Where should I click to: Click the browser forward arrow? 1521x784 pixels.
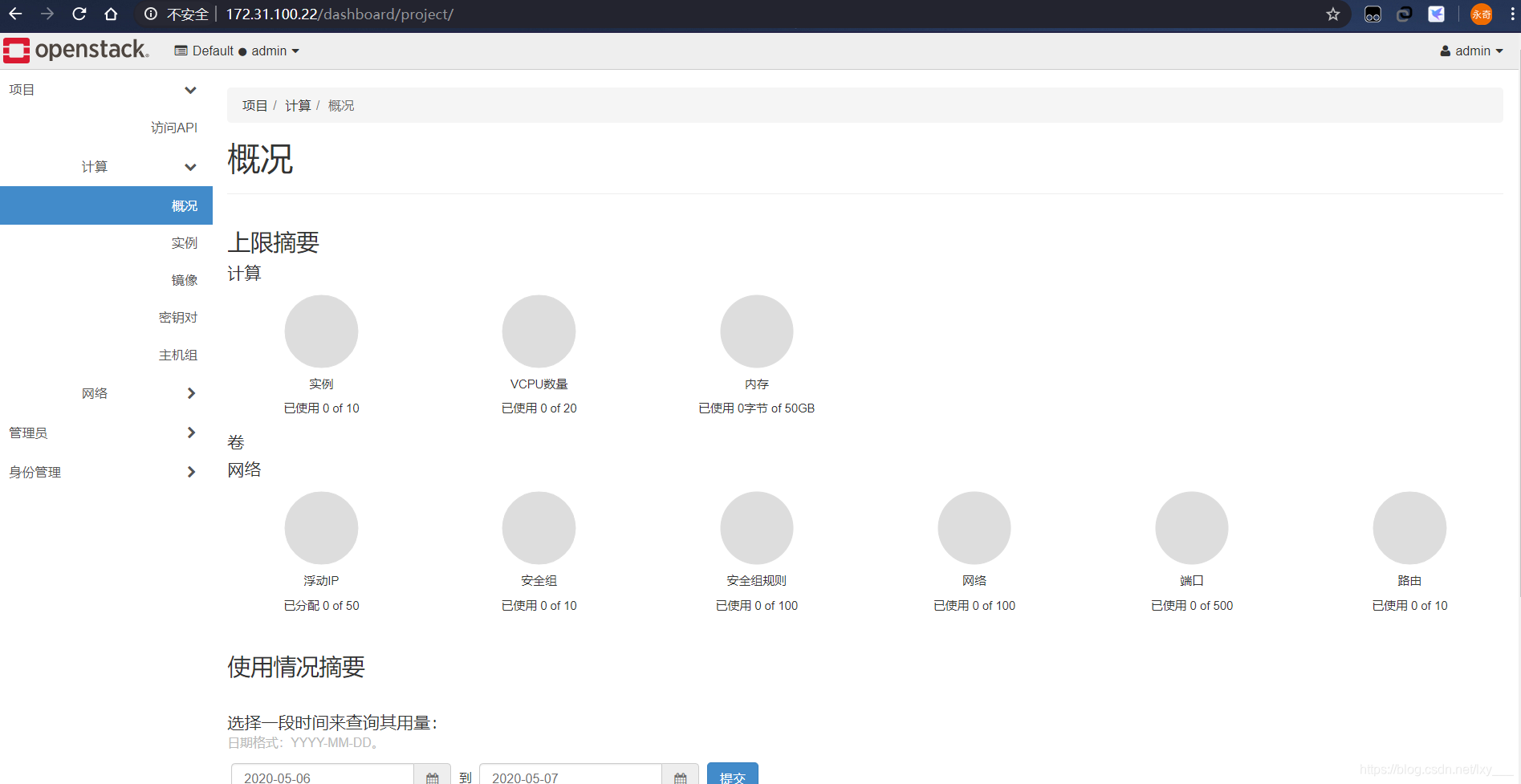47,14
